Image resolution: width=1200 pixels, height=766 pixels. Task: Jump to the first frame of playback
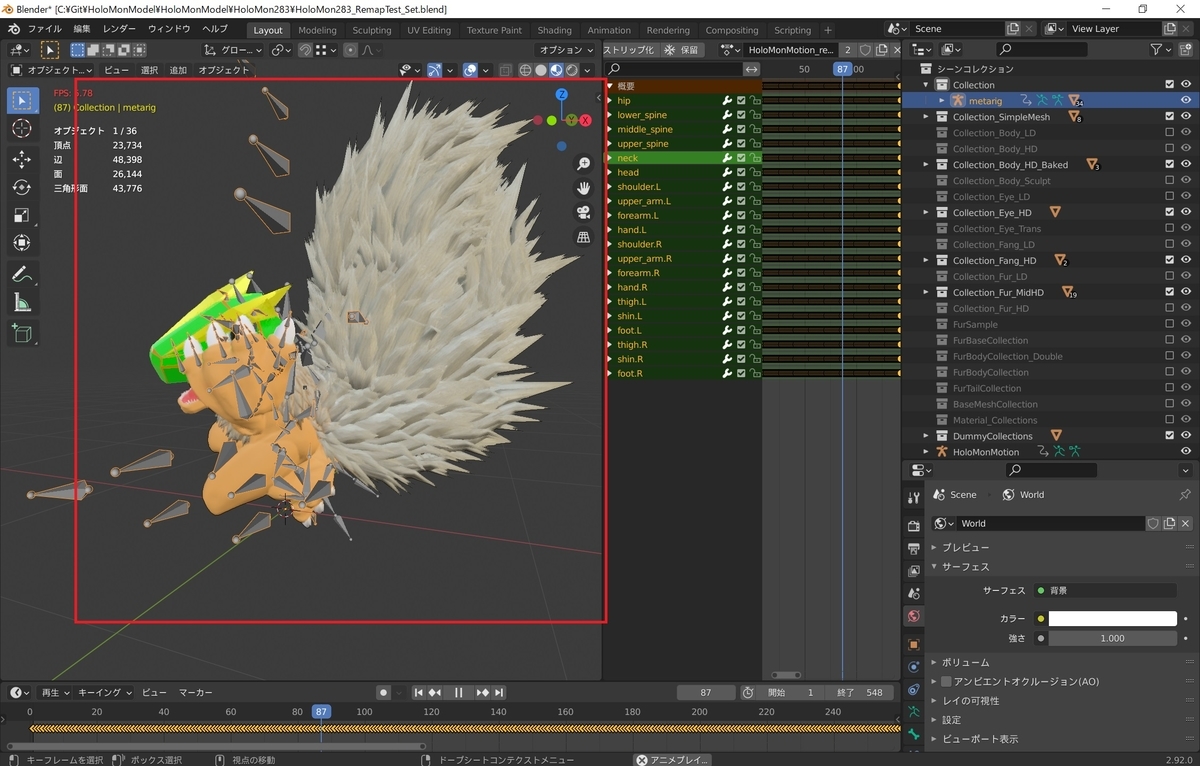click(419, 692)
